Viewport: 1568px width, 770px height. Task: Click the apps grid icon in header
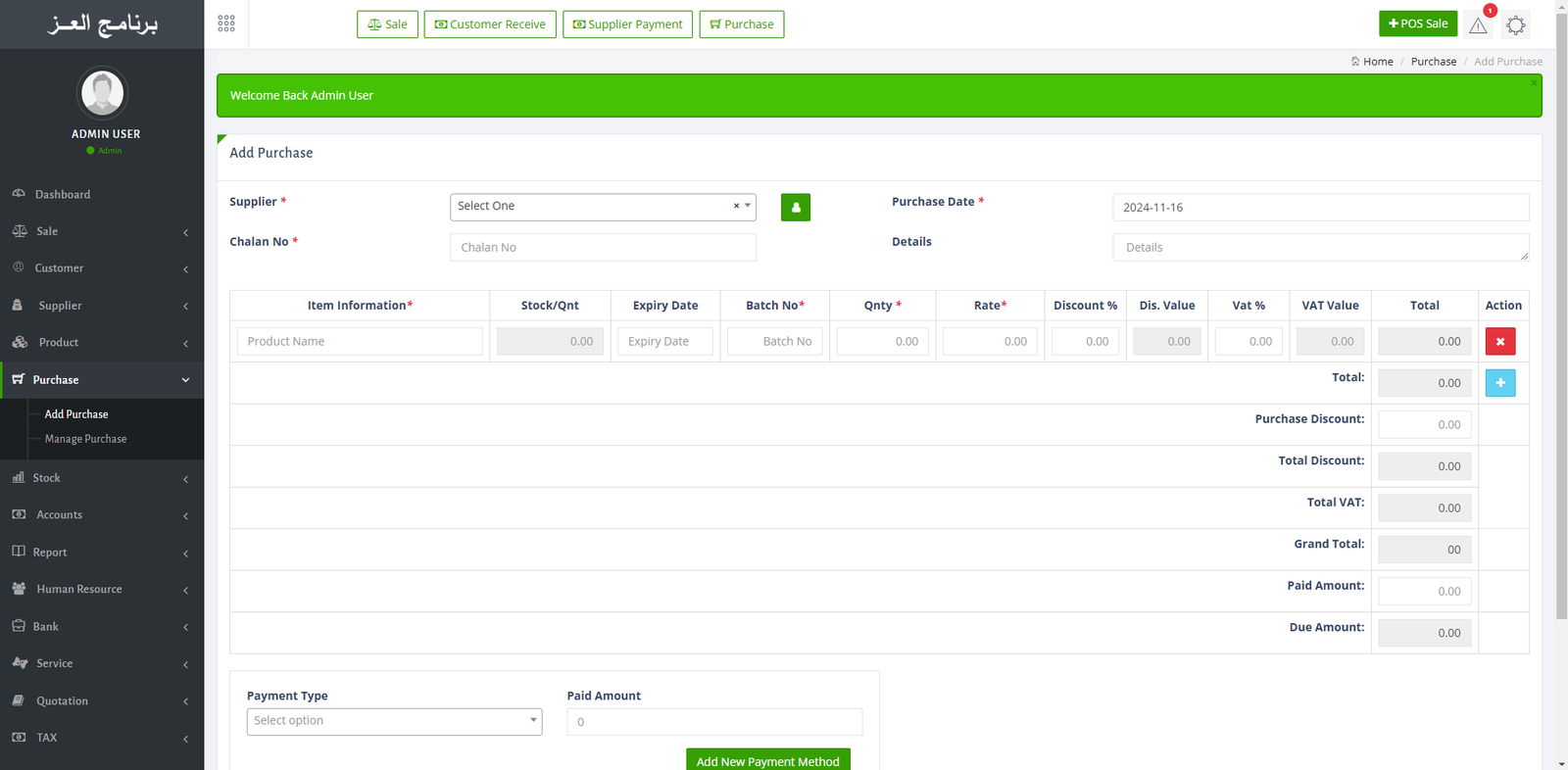click(226, 24)
